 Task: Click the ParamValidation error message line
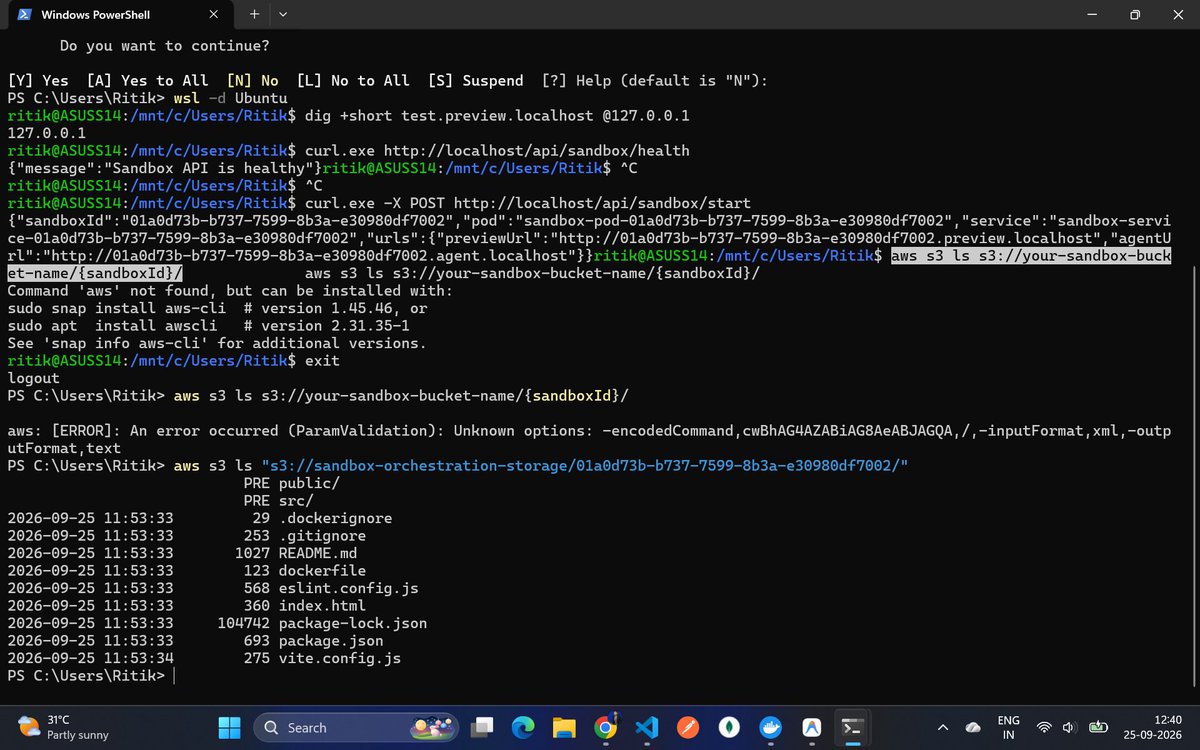pos(590,439)
